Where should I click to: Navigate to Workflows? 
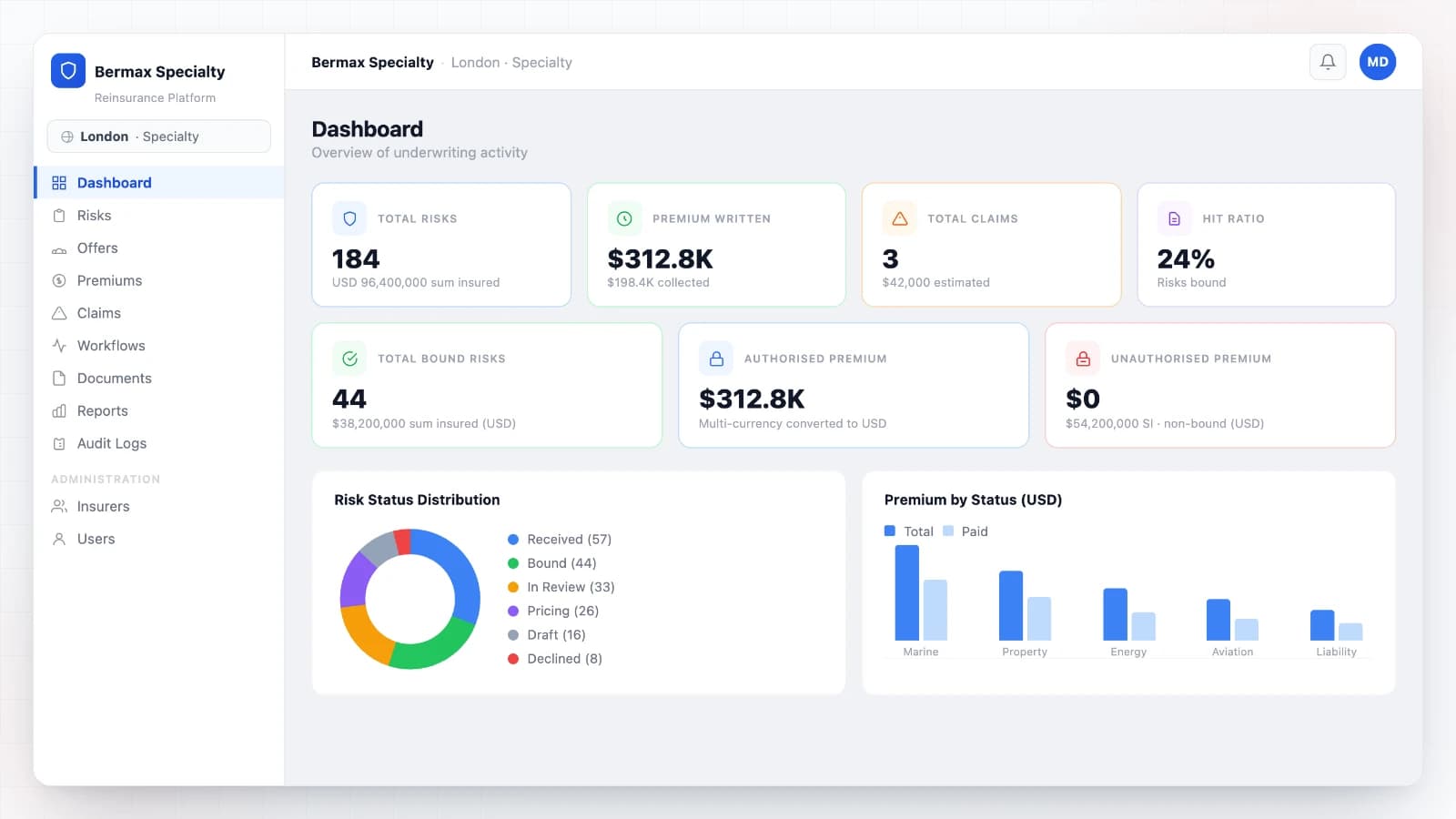tap(159, 346)
